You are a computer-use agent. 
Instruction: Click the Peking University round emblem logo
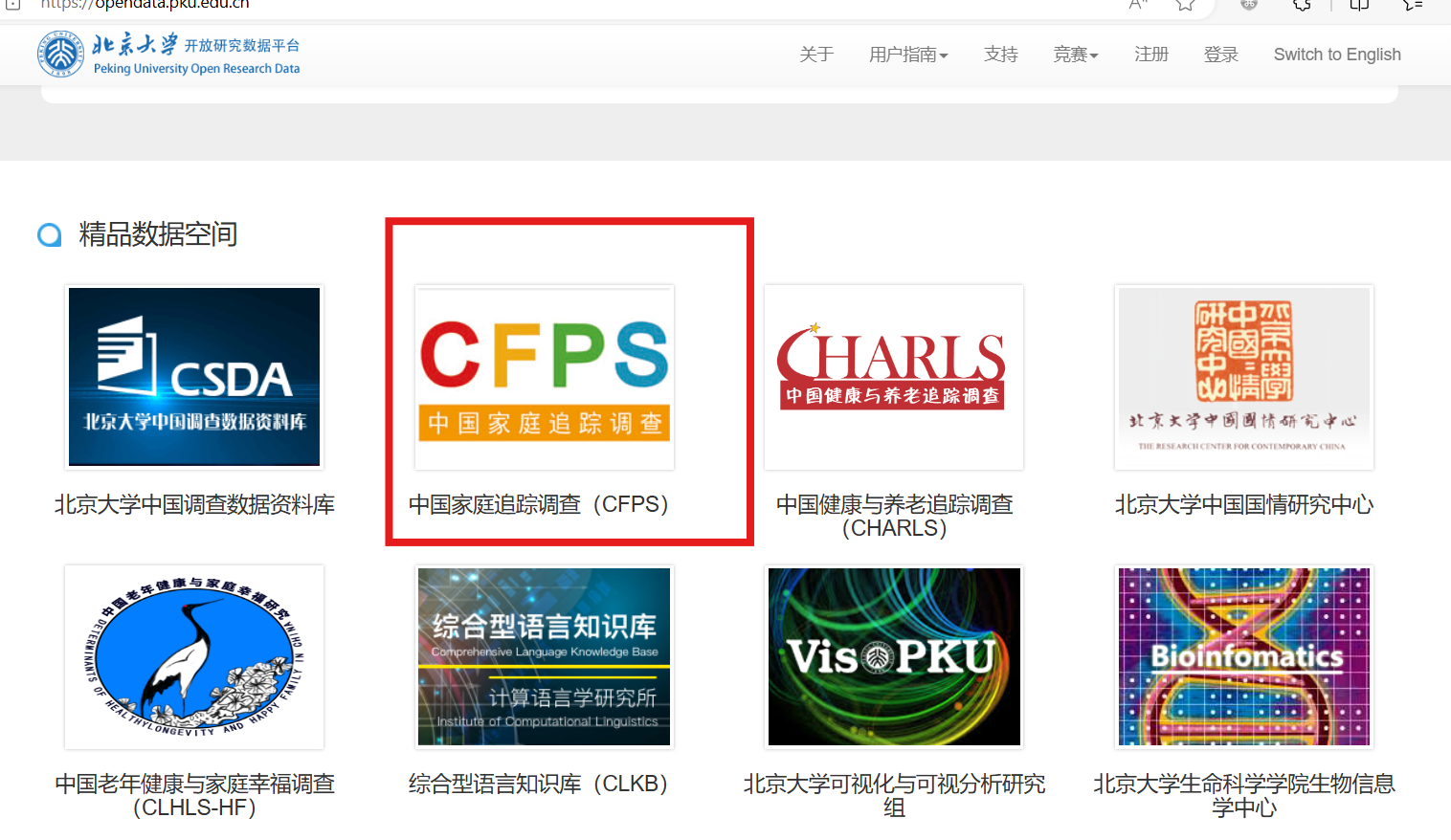pyautogui.click(x=60, y=54)
